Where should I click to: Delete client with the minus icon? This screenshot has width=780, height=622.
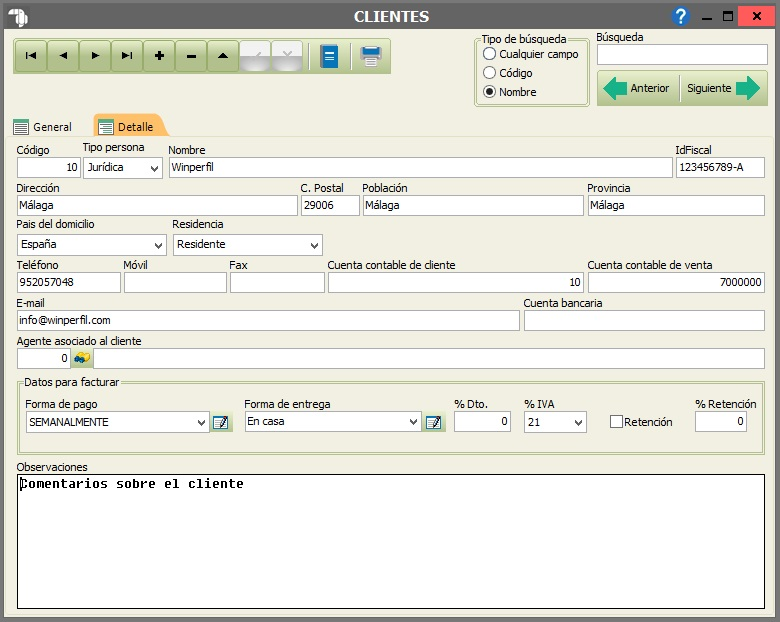tap(191, 56)
